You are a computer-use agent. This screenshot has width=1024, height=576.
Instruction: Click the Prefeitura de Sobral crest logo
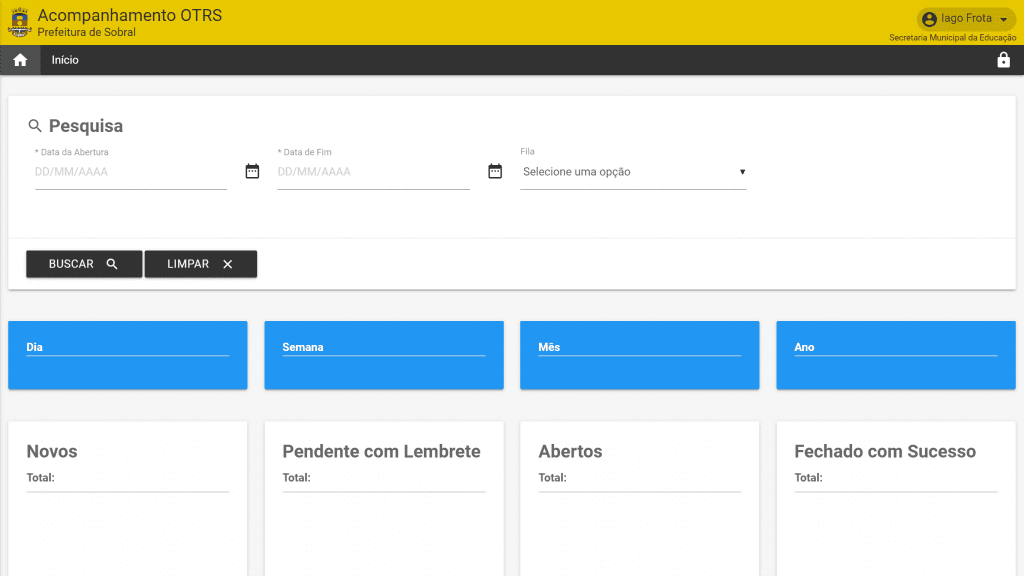[19, 21]
